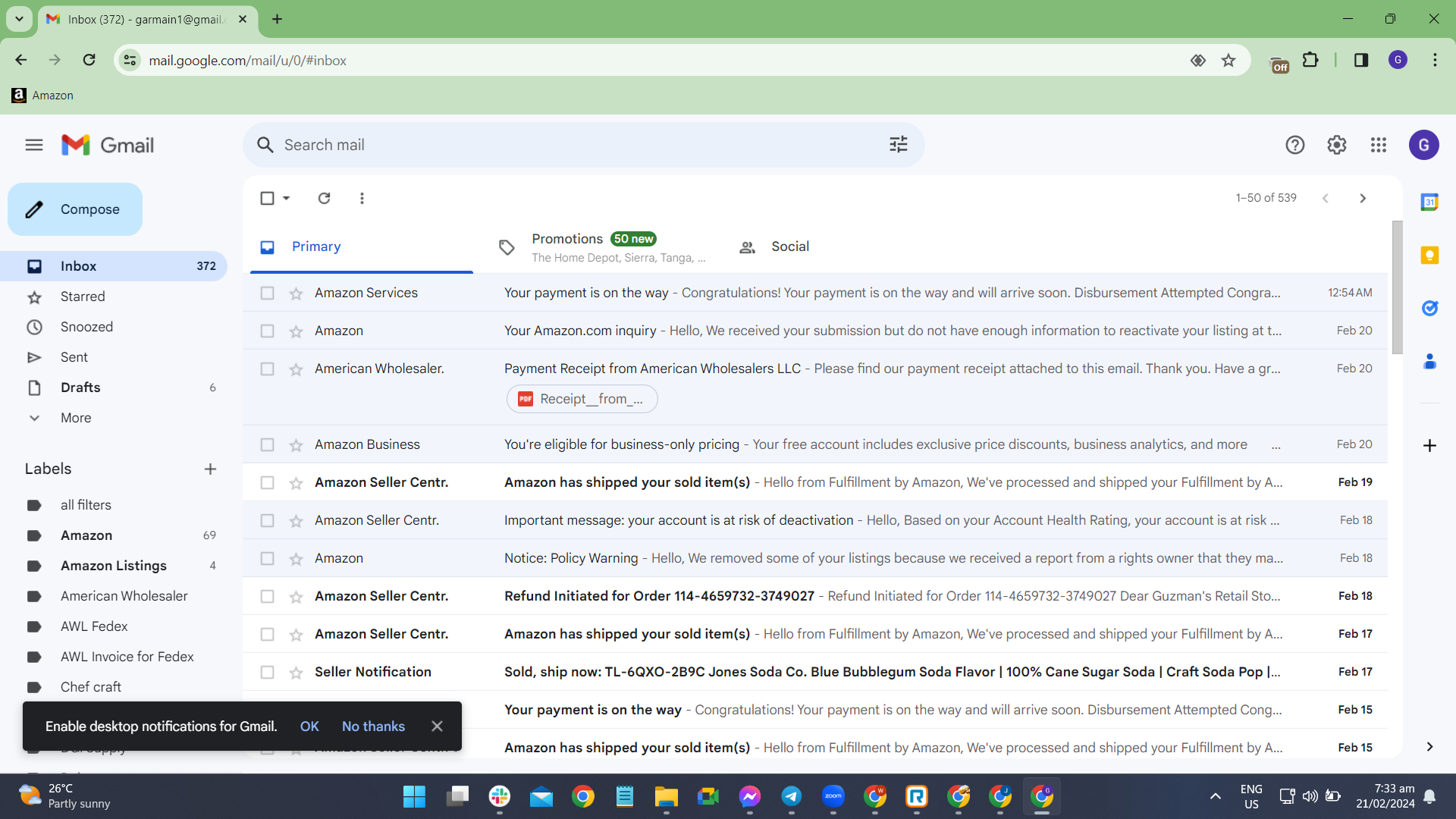Bookmark this page with star icon

(1228, 60)
